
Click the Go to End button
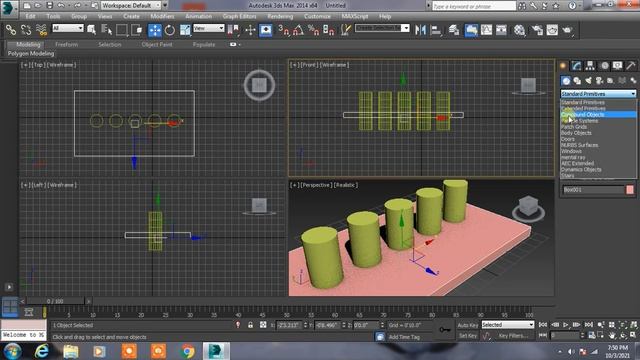[589, 325]
